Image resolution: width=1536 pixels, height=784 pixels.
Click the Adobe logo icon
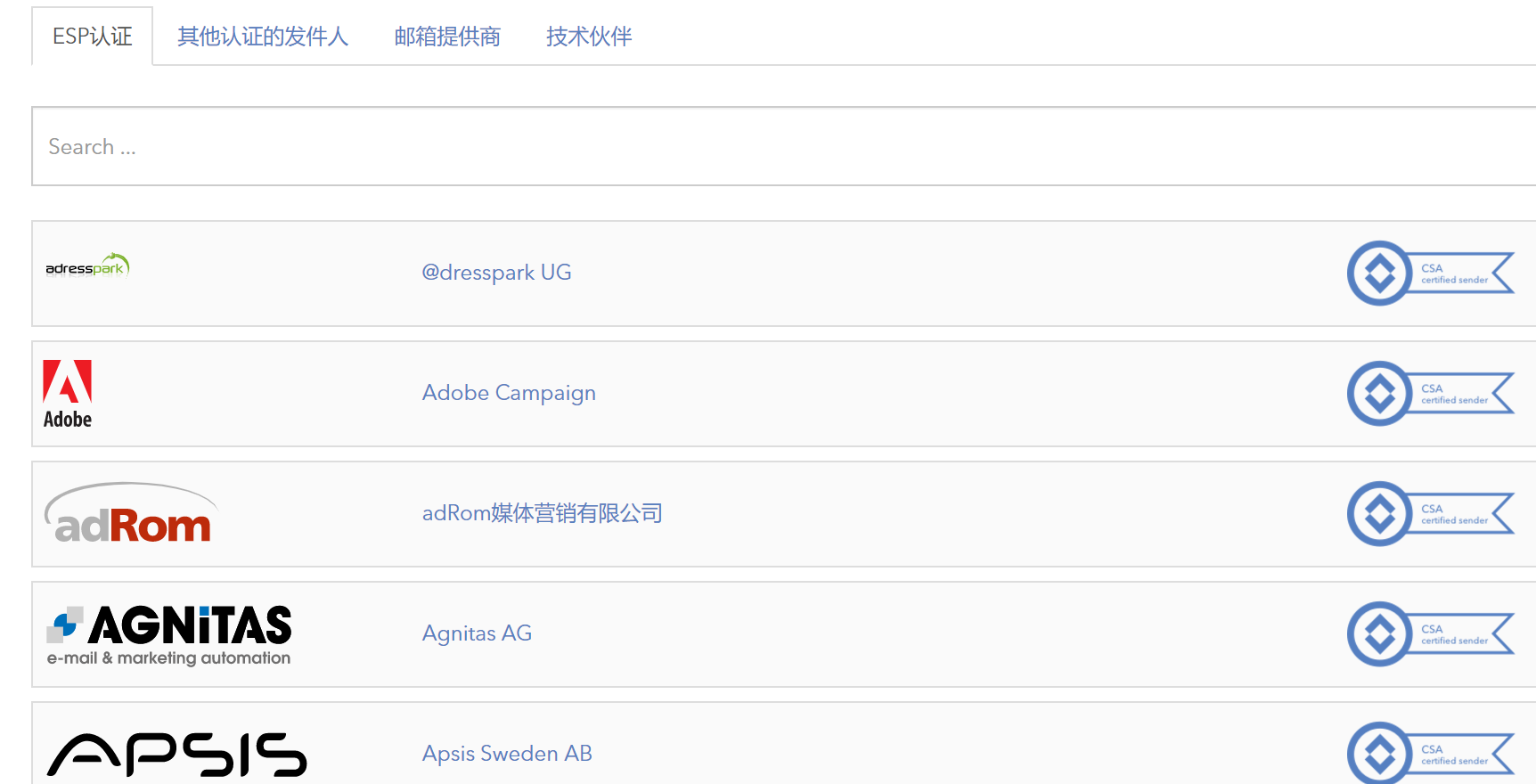tap(68, 394)
